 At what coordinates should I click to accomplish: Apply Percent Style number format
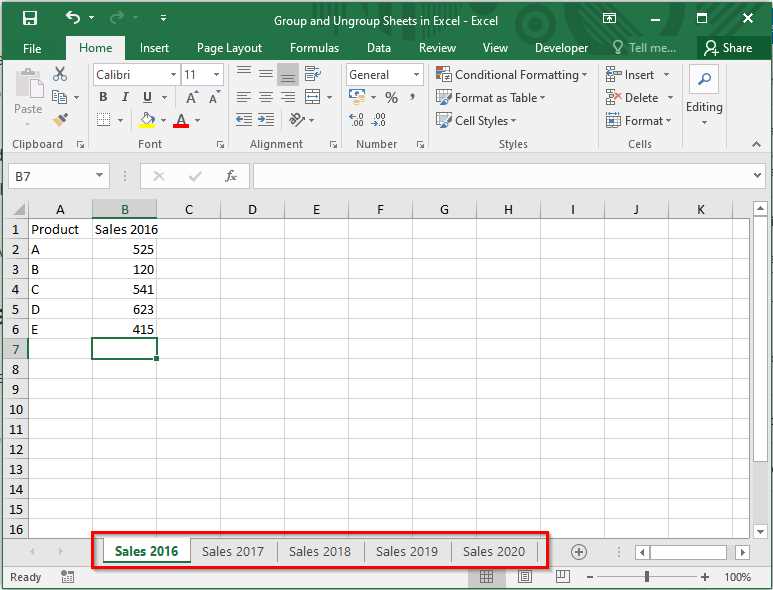(391, 97)
